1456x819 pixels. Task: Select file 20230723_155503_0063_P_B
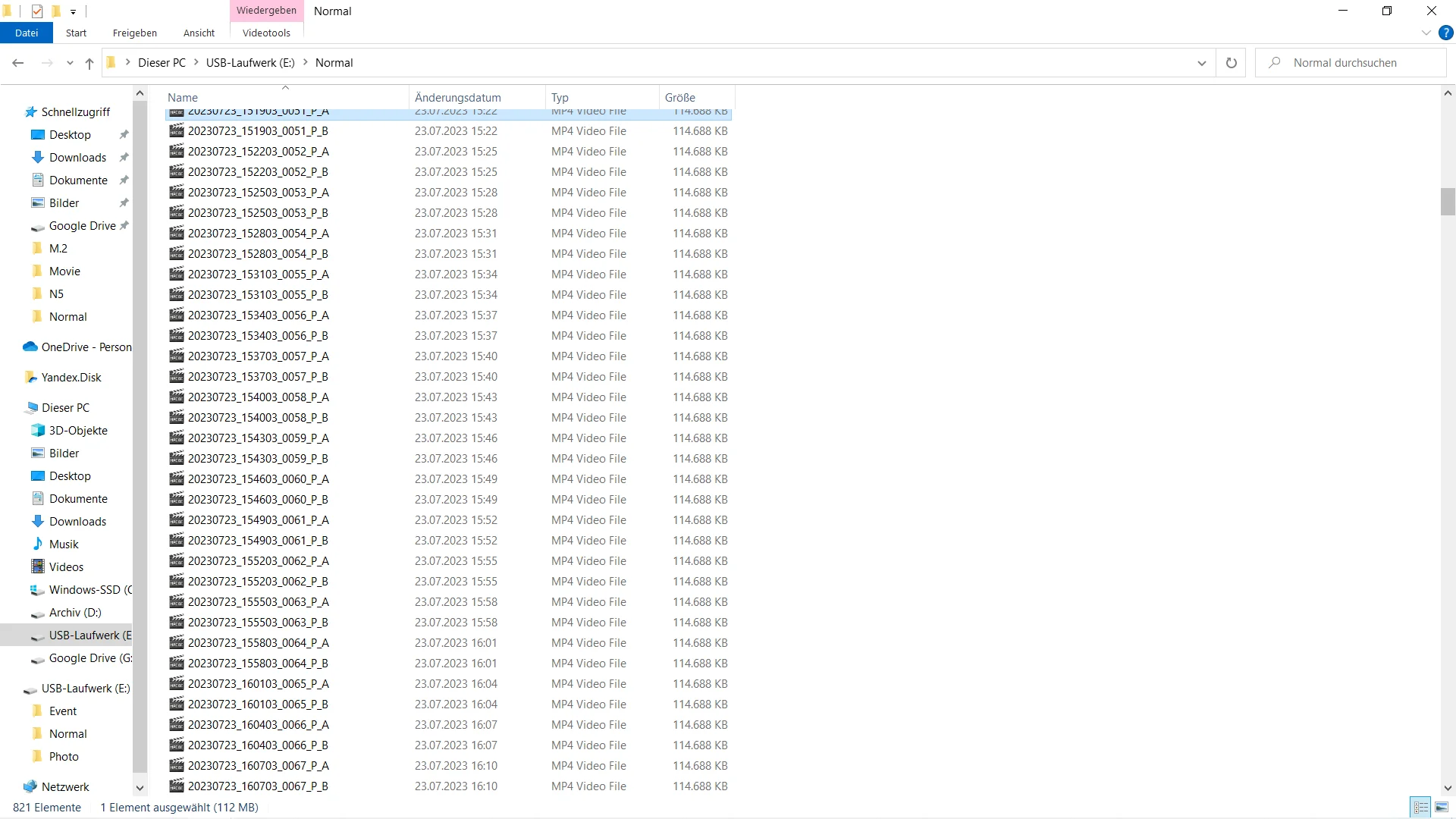(x=449, y=622)
